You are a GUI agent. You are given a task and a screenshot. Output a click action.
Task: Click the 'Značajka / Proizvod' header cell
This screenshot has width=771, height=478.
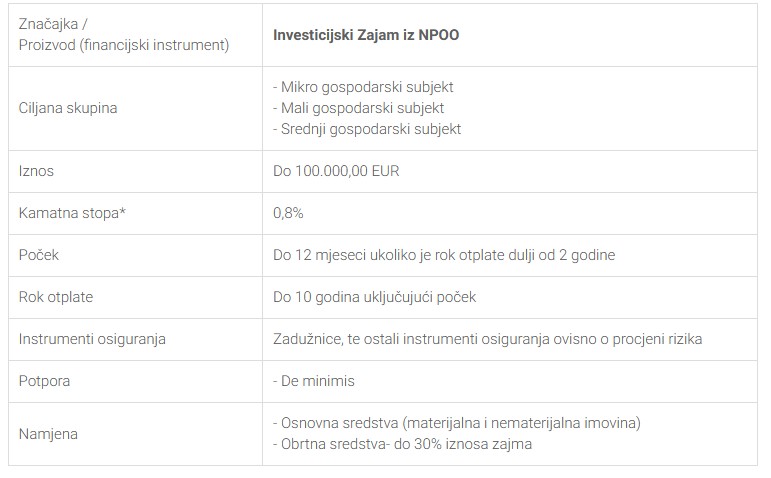coord(124,34)
